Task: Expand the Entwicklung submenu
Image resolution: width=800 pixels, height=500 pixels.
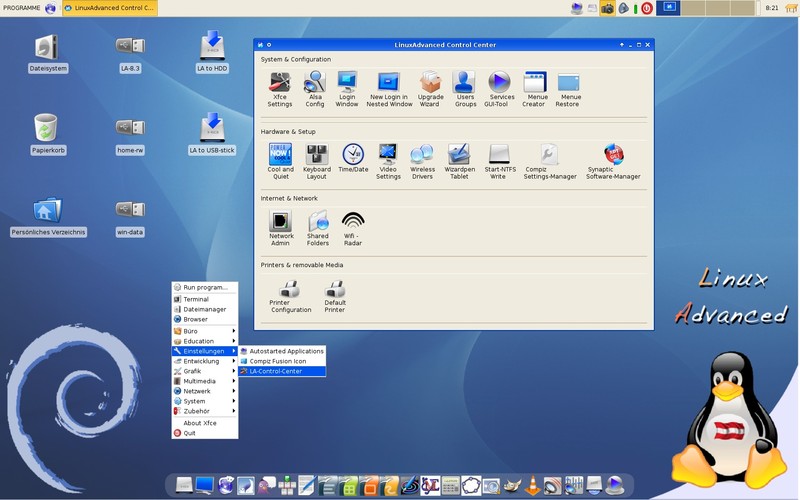Action: (205, 361)
